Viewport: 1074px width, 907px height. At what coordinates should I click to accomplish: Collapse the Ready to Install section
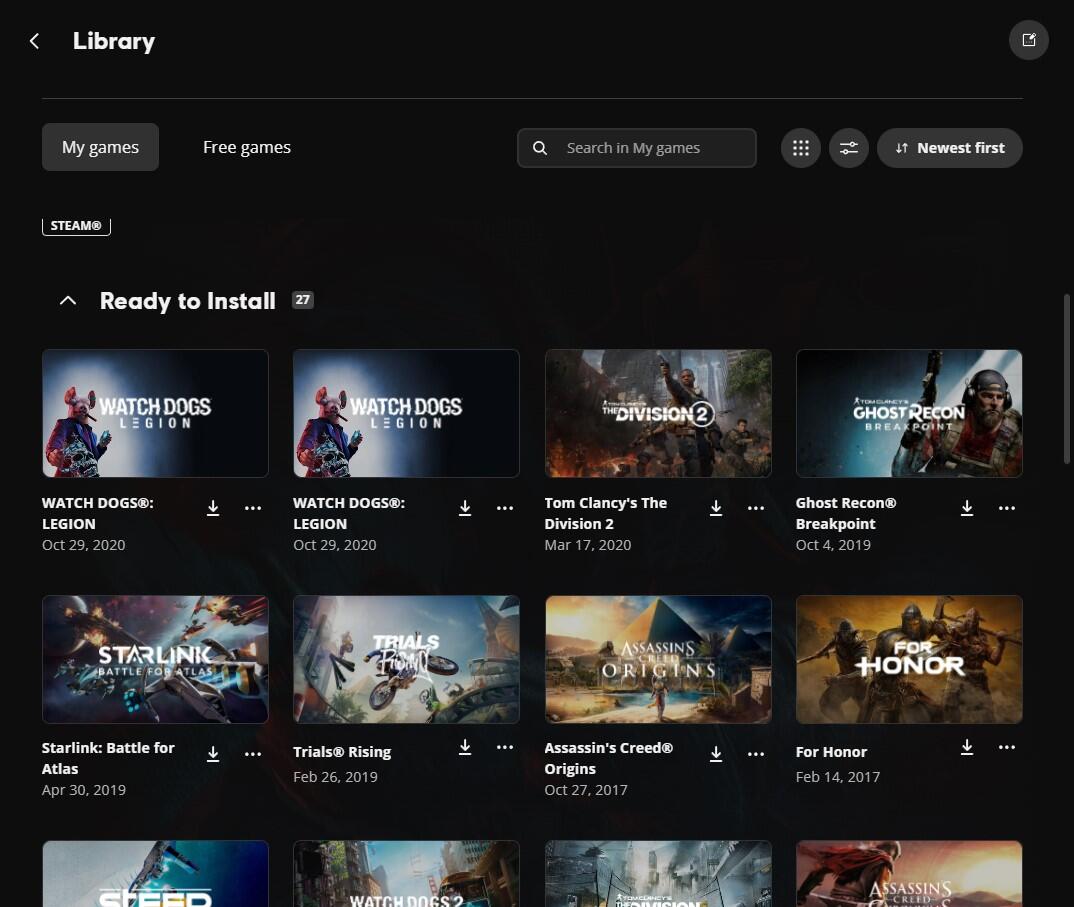(68, 301)
